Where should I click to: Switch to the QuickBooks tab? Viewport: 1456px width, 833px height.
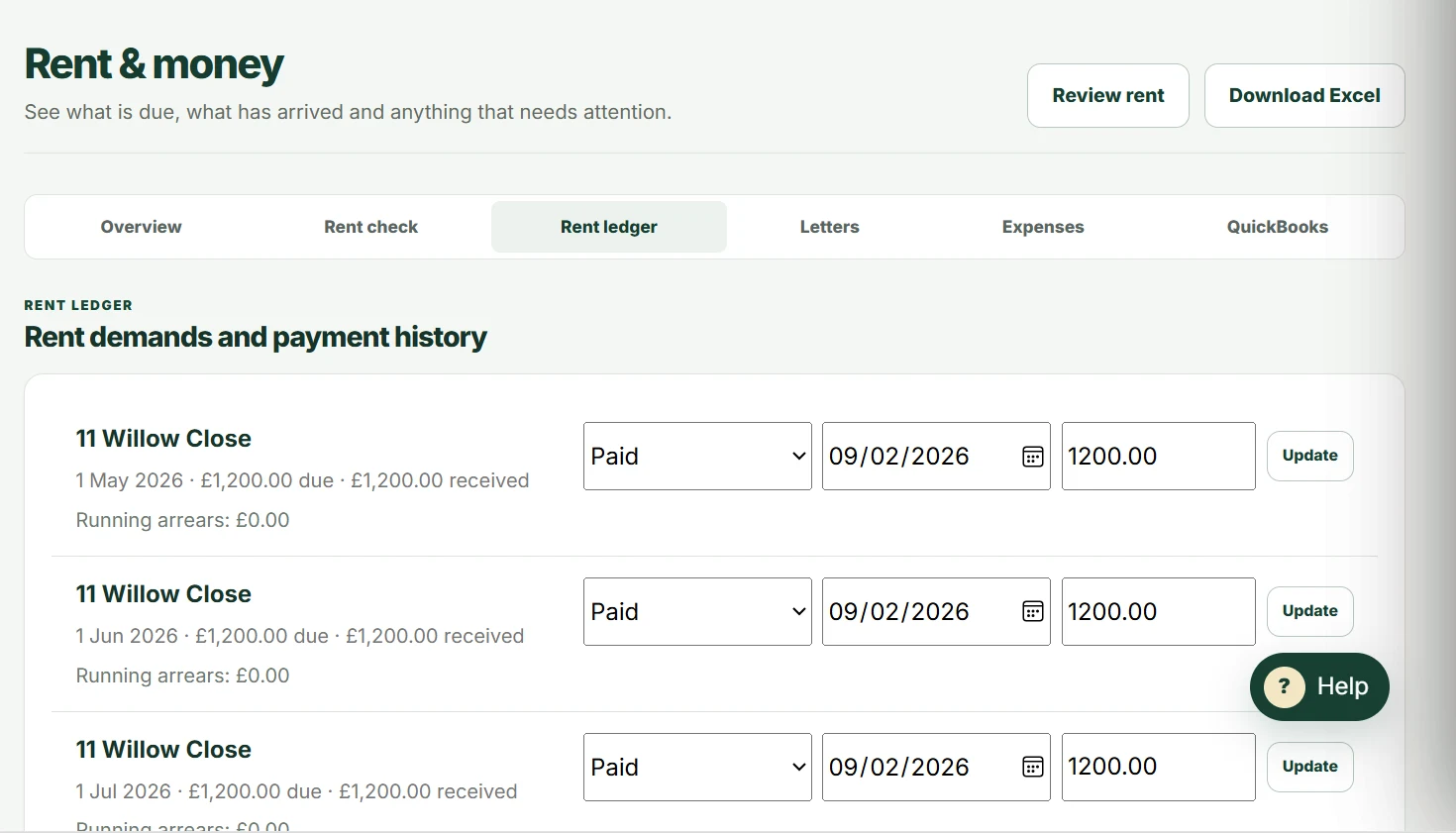click(x=1277, y=227)
